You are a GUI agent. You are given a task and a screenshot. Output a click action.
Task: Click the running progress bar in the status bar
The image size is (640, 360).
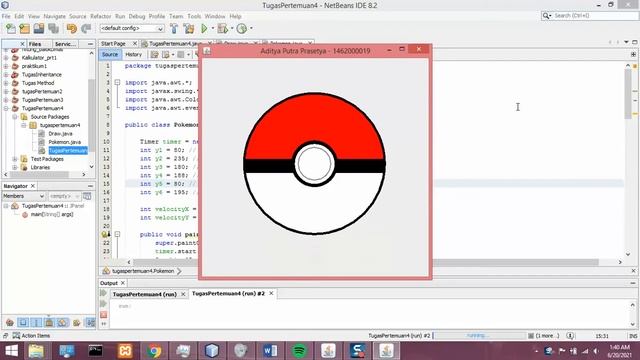click(479, 336)
